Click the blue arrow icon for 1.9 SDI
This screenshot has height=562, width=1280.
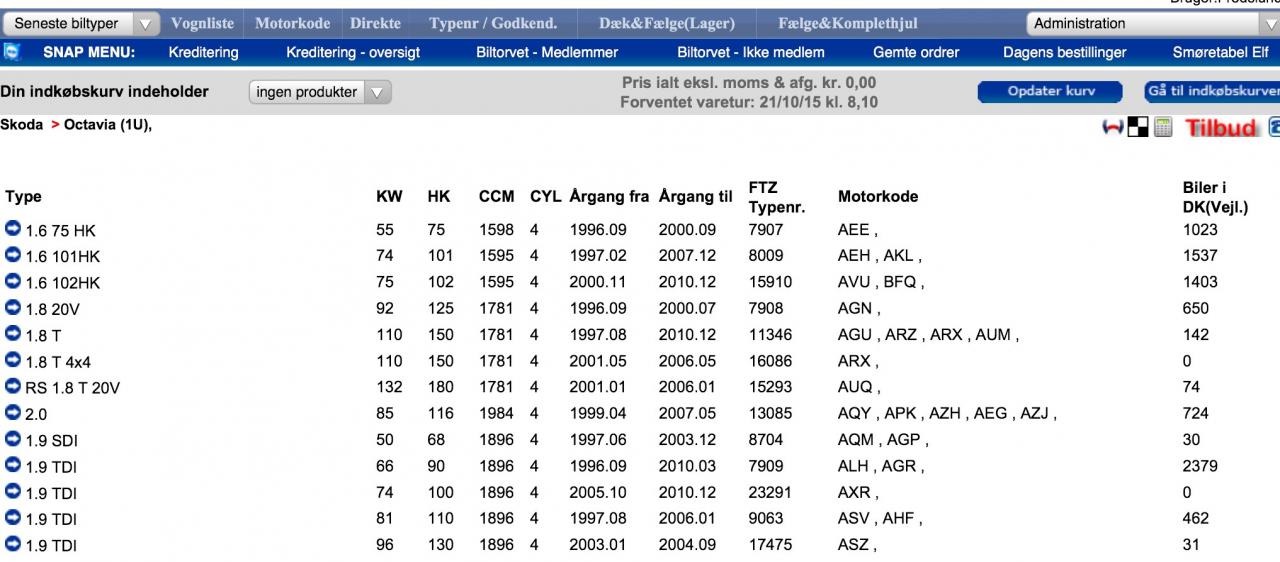coord(13,439)
